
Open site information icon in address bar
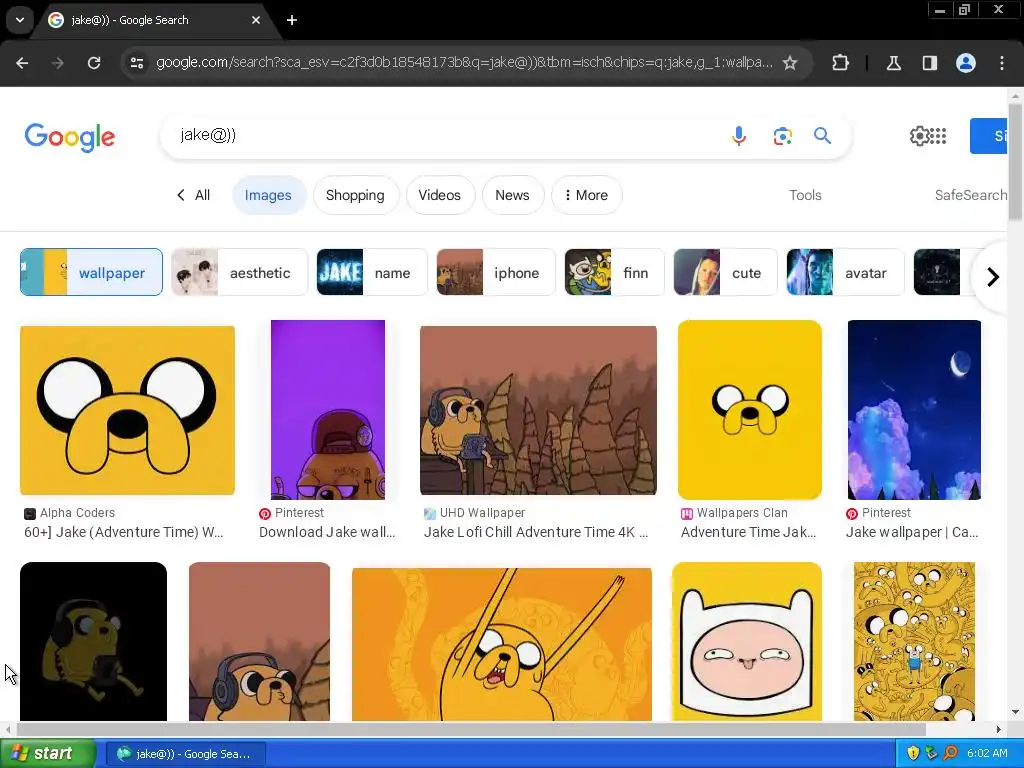[x=136, y=63]
